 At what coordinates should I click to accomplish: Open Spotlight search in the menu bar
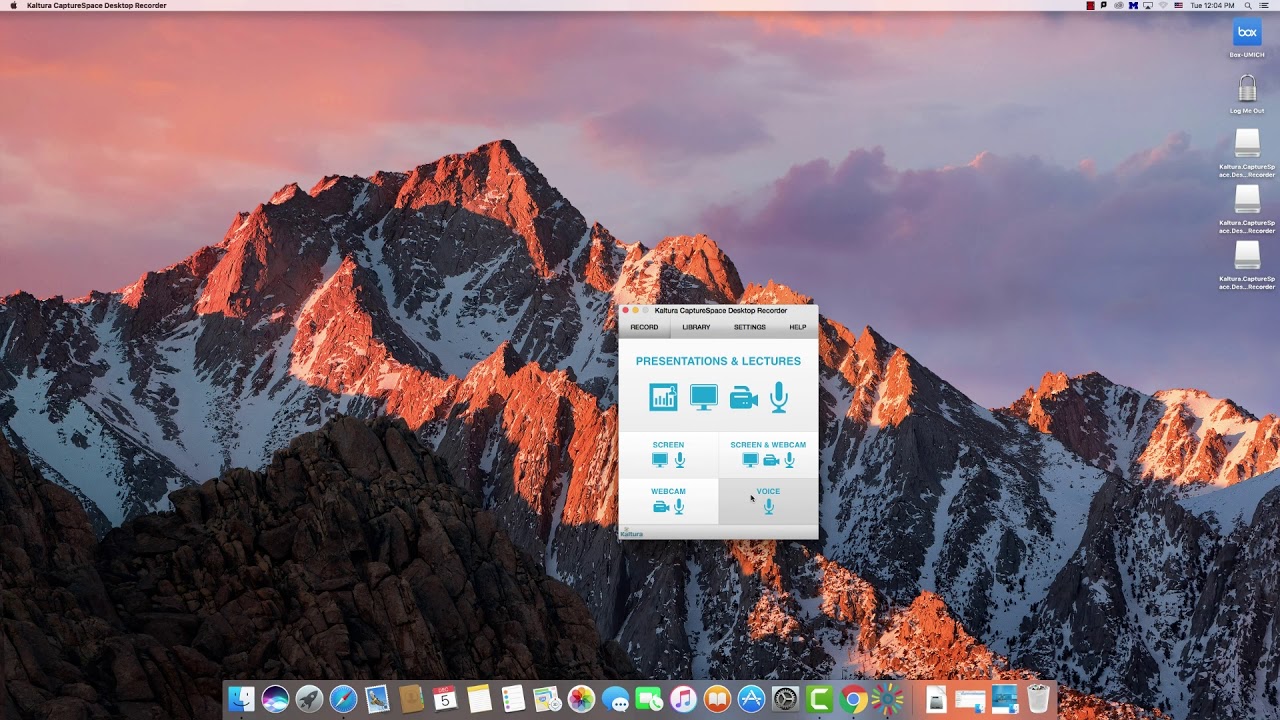coord(1248,5)
